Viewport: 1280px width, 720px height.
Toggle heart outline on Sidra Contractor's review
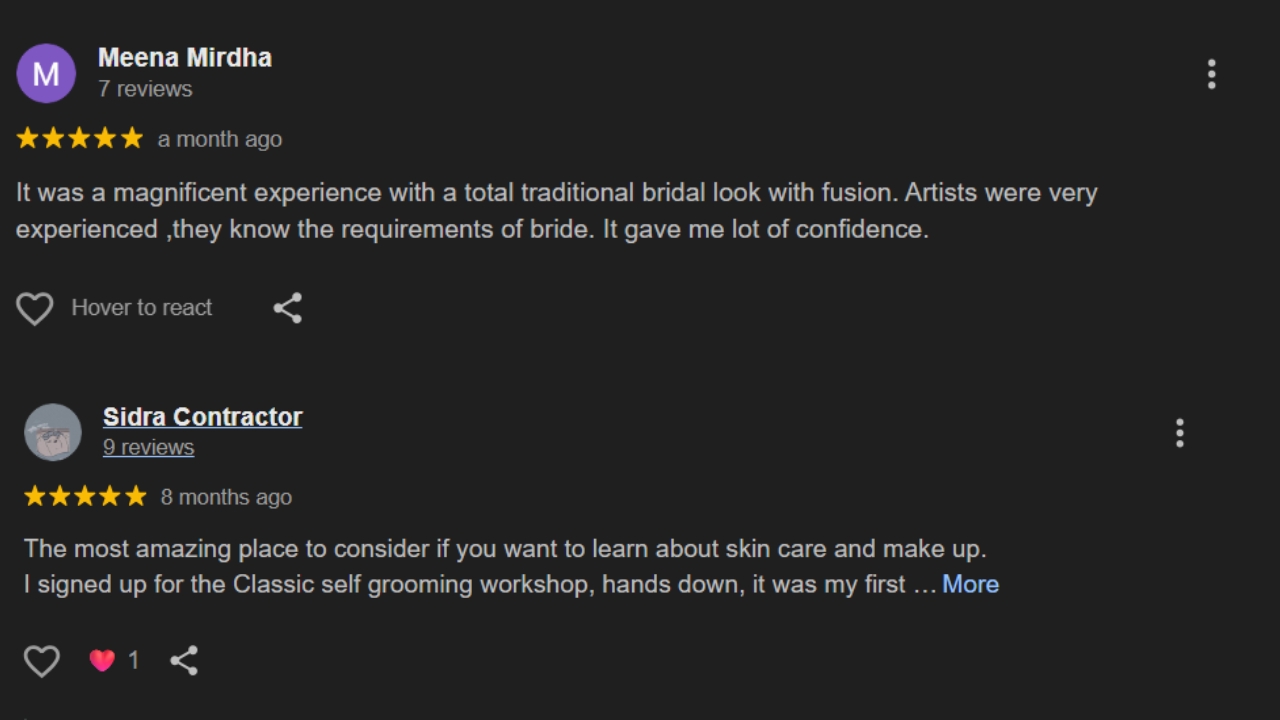coord(42,661)
